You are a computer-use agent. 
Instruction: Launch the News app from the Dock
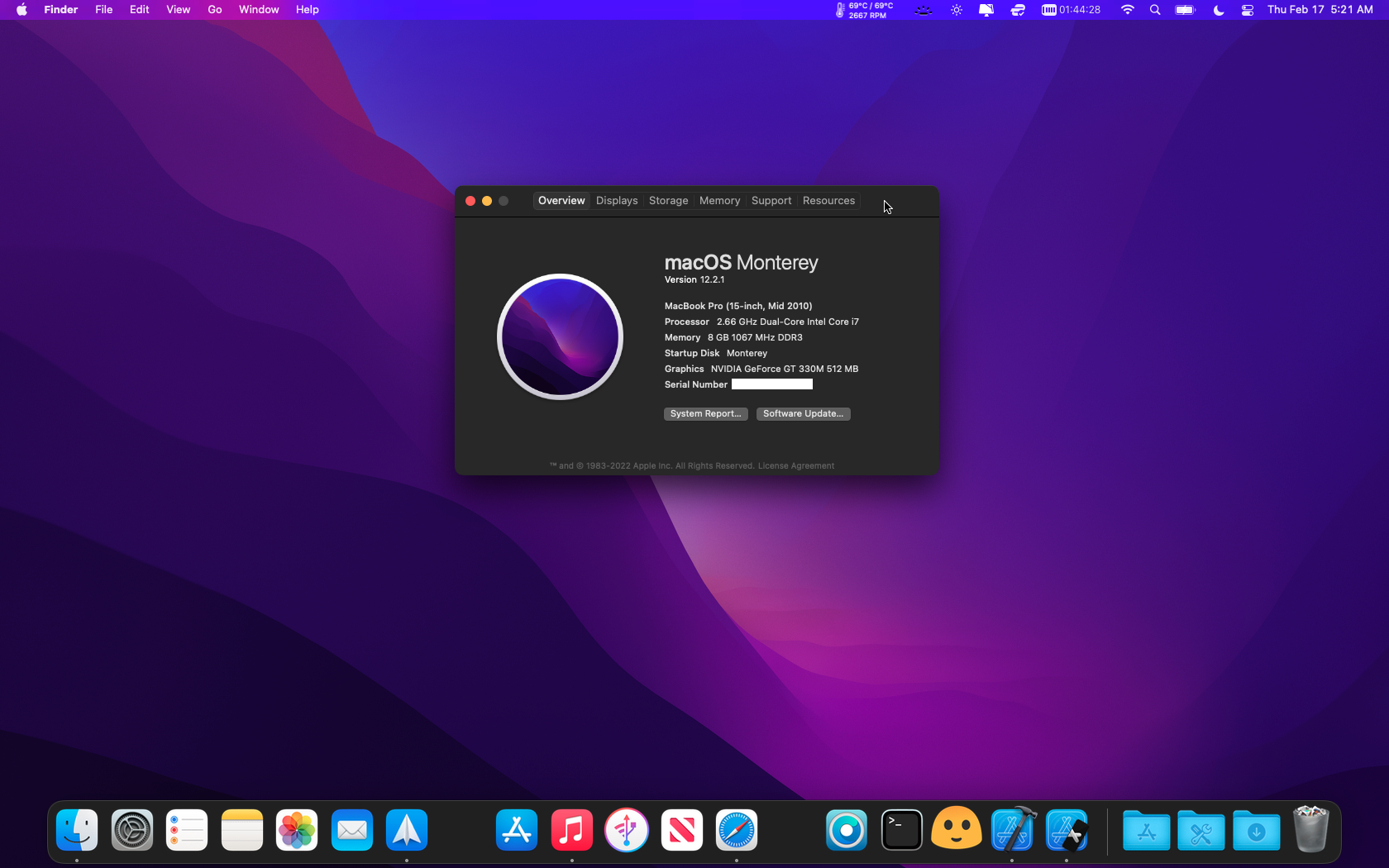(681, 830)
